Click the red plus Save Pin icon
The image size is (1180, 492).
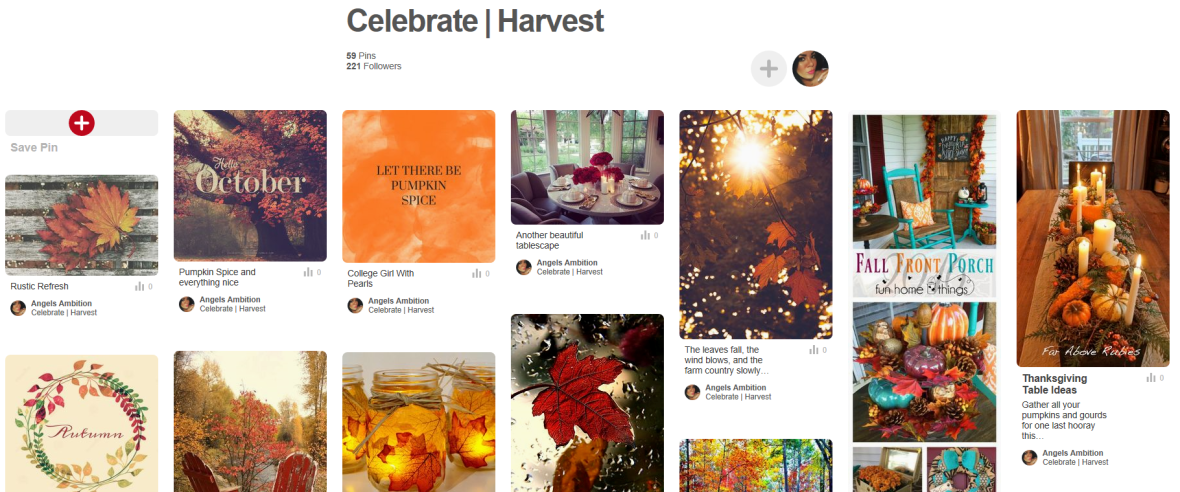coord(81,123)
